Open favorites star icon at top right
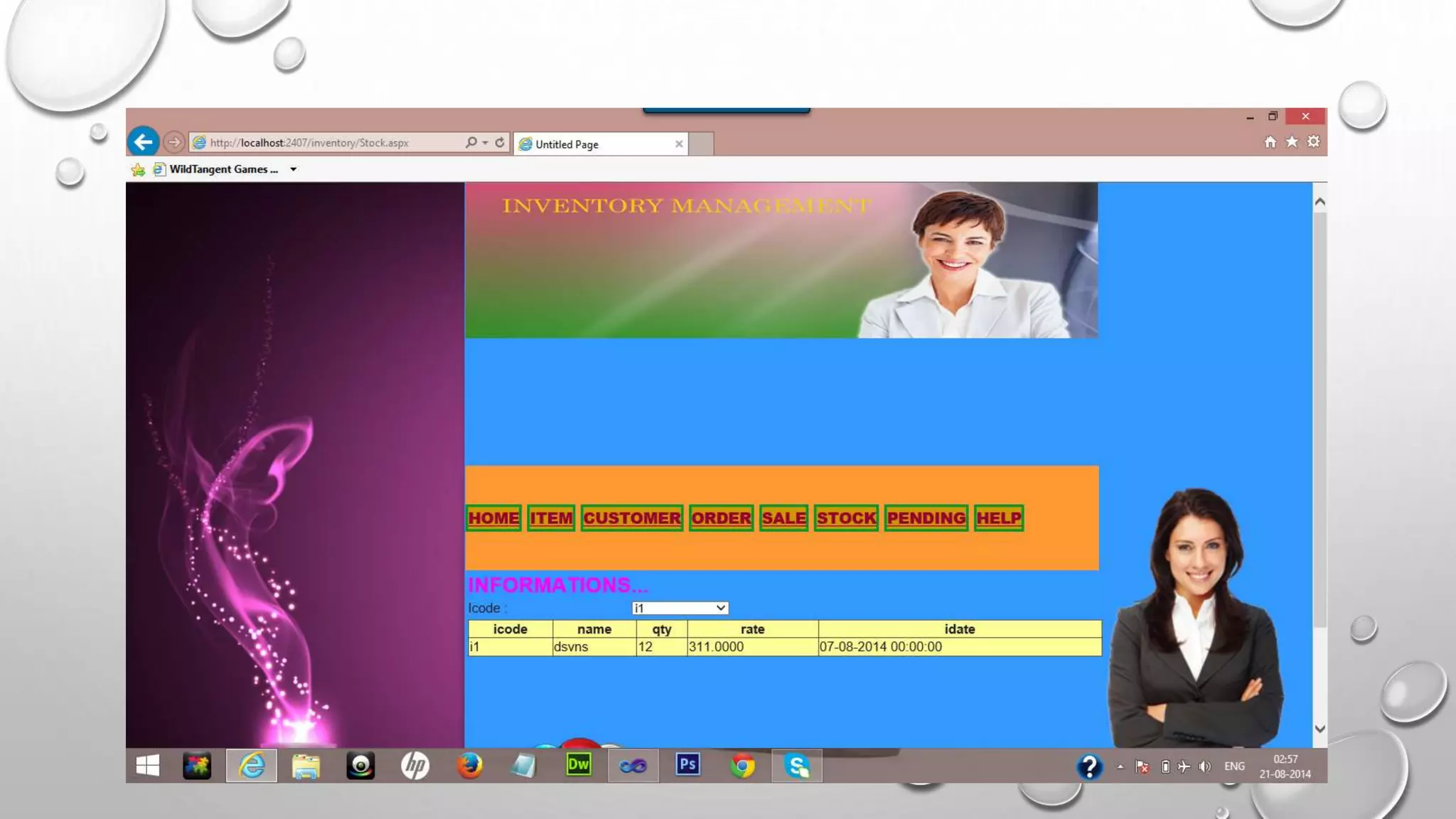This screenshot has height=819, width=1456. [1292, 142]
